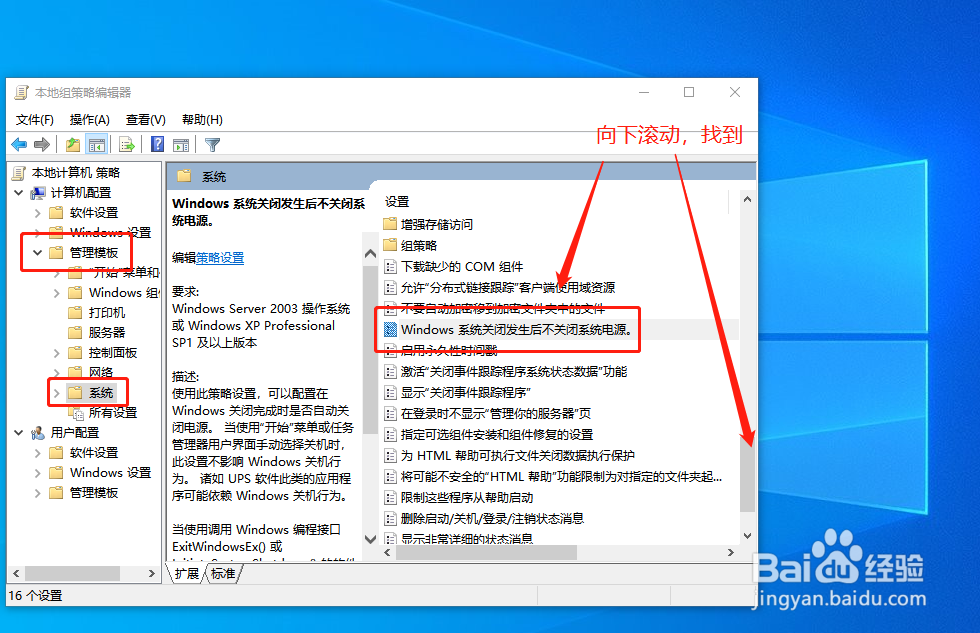This screenshot has height=633, width=980.
Task: Open the 操作(A) menu
Action: (93, 118)
